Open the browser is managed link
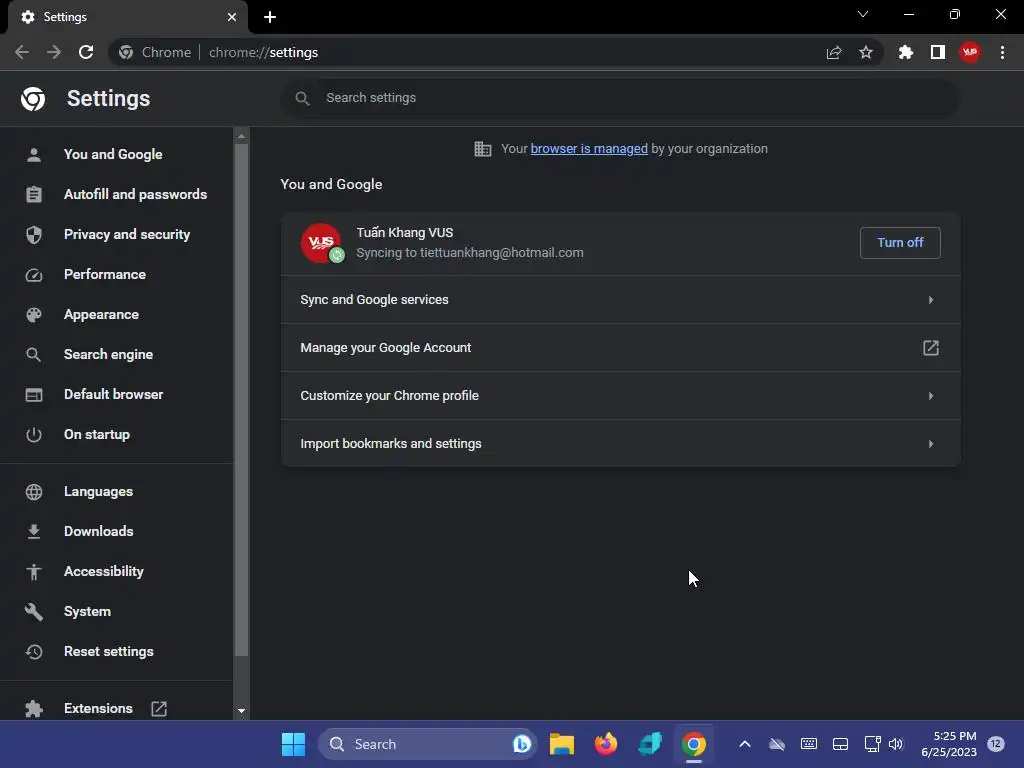Image resolution: width=1024 pixels, height=768 pixels. pos(589,149)
